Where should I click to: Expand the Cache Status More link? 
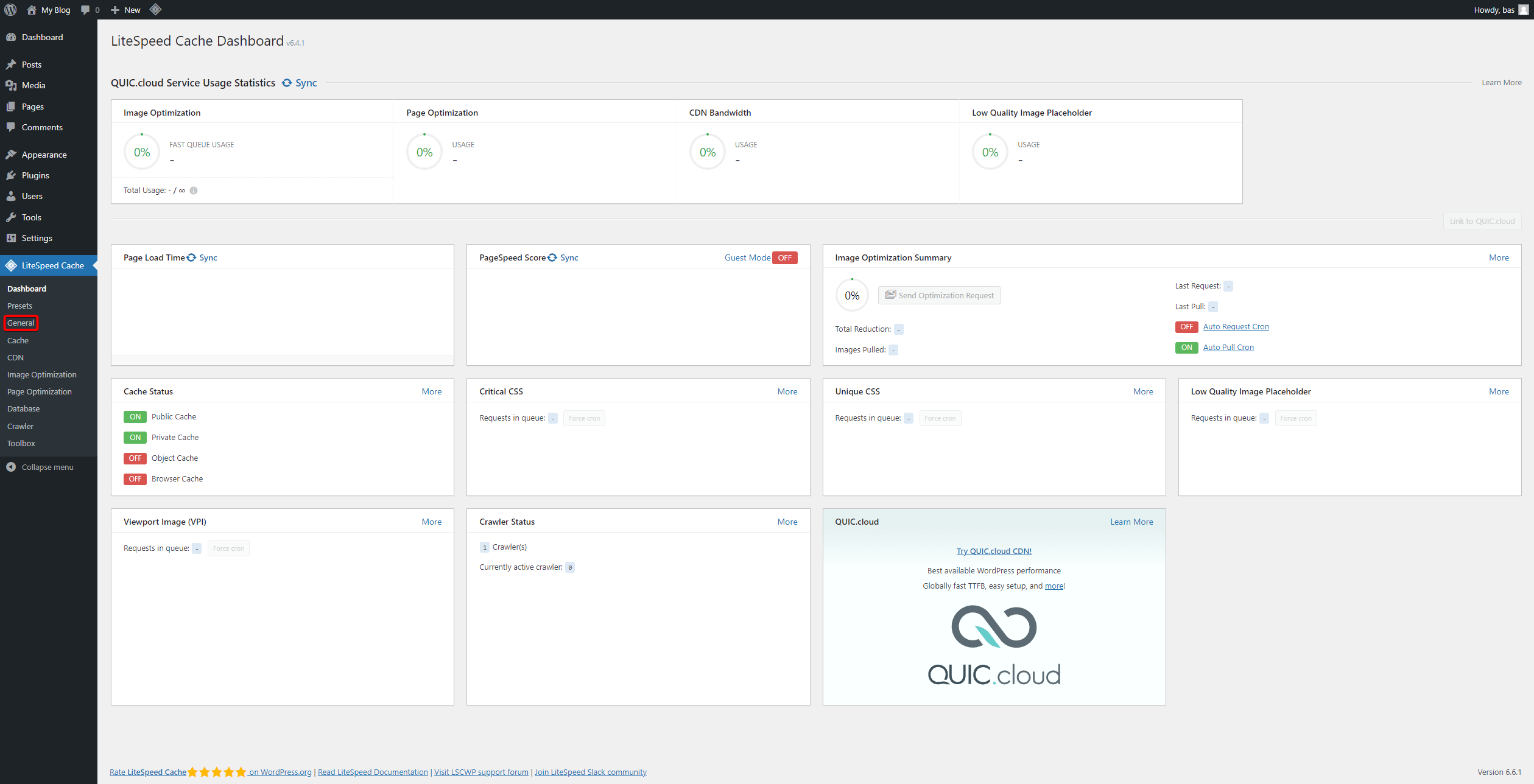431,391
